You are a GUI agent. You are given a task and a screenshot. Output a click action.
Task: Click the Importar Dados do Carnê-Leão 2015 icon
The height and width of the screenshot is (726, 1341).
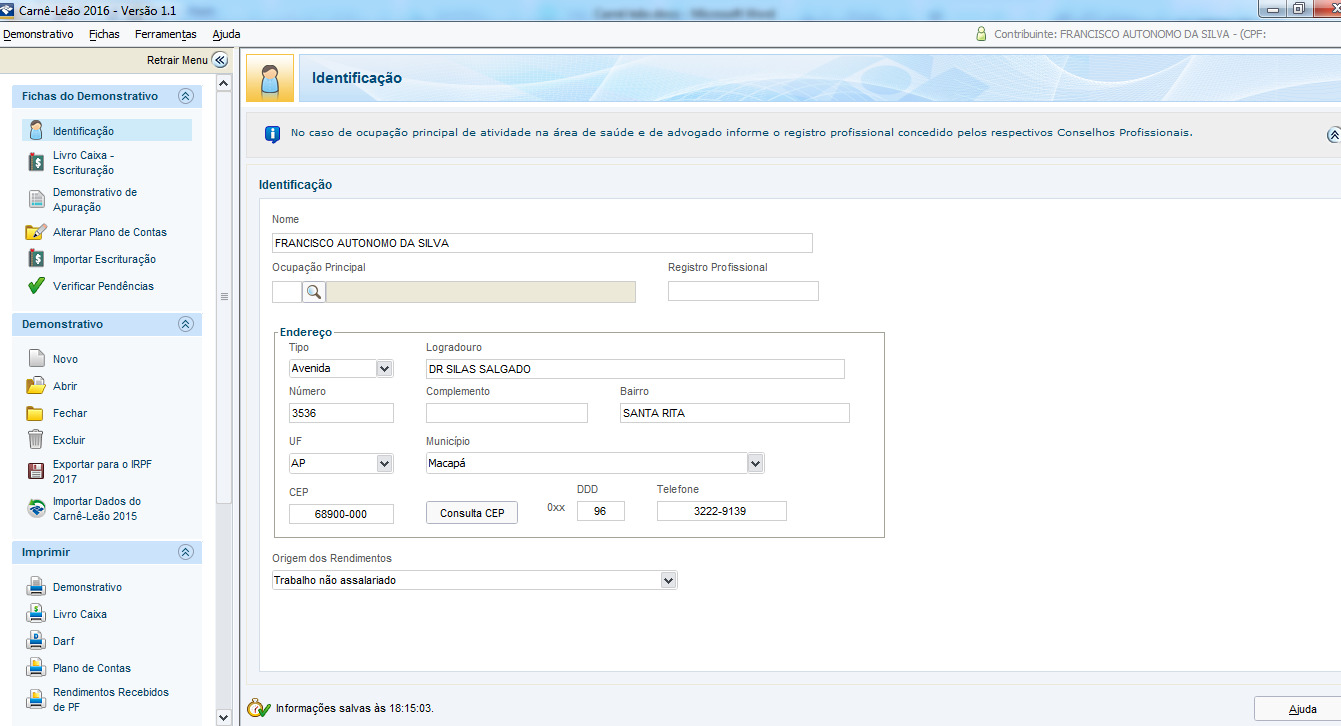[36, 509]
